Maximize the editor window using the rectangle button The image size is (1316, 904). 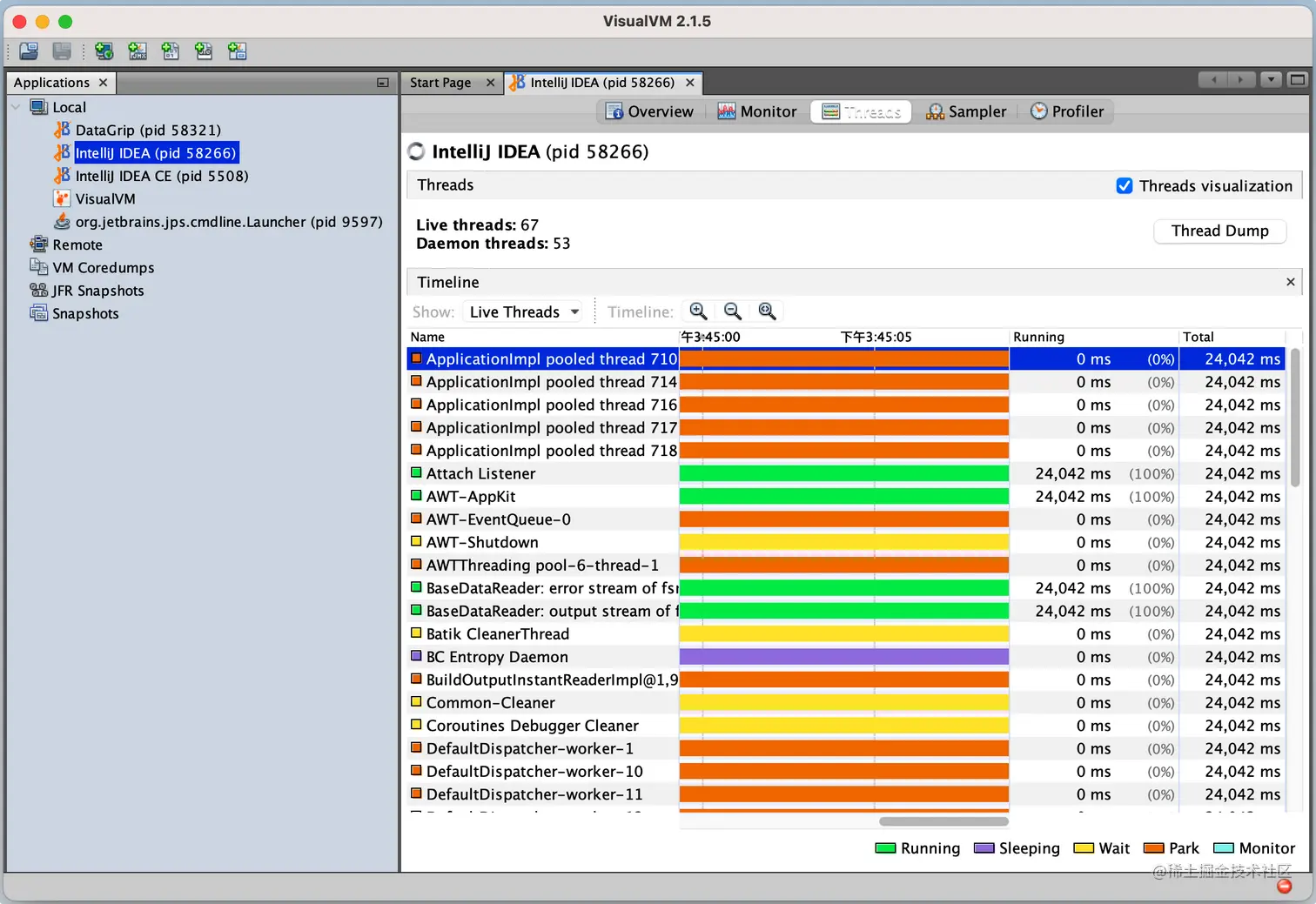point(1298,80)
